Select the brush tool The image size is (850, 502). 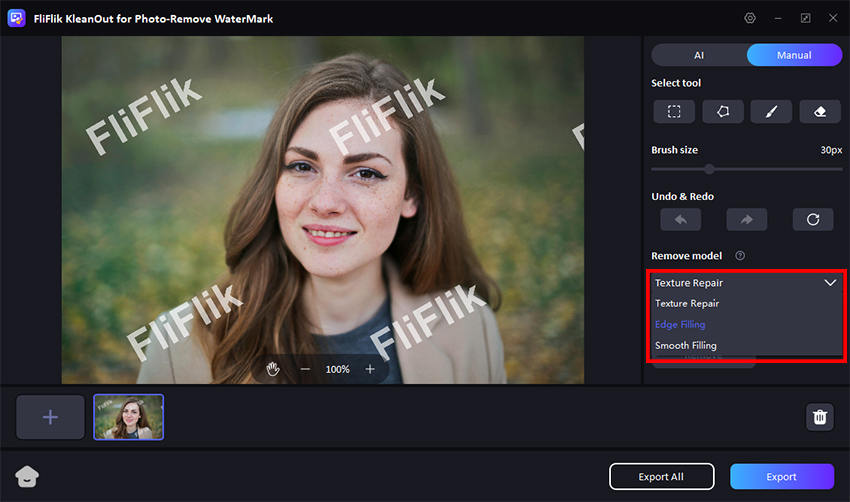(771, 111)
